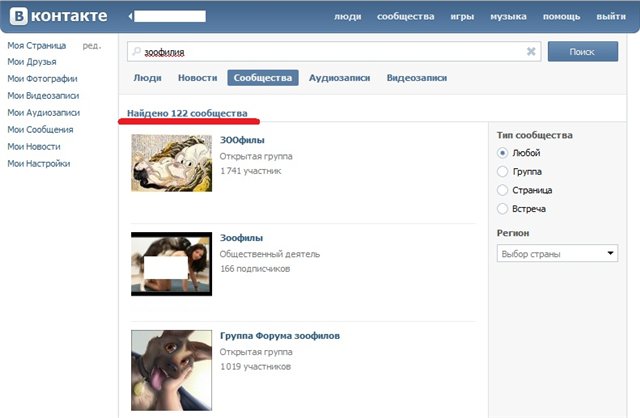Click inside the search text field
This screenshot has height=418, width=640.
click(330, 51)
